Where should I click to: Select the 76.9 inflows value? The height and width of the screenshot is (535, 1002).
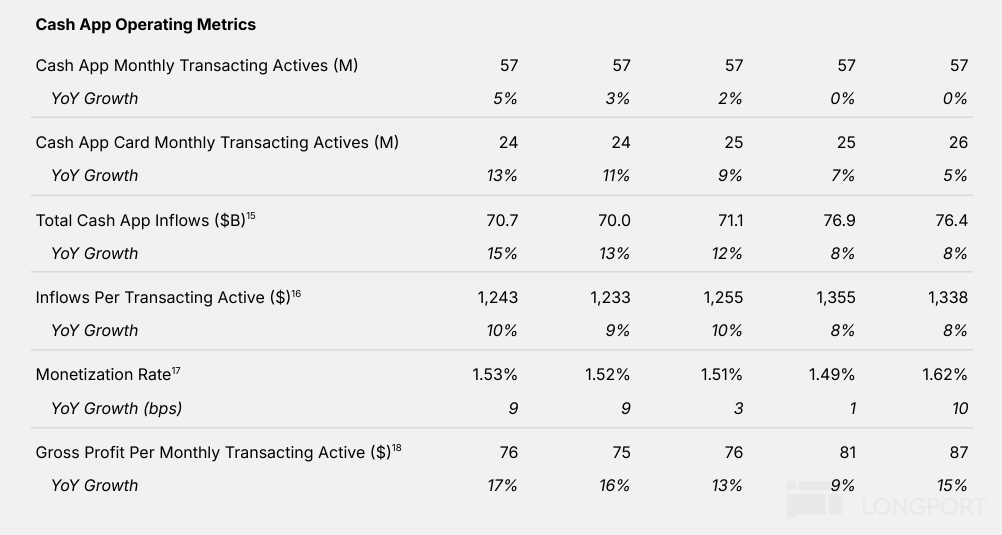pyautogui.click(x=838, y=220)
